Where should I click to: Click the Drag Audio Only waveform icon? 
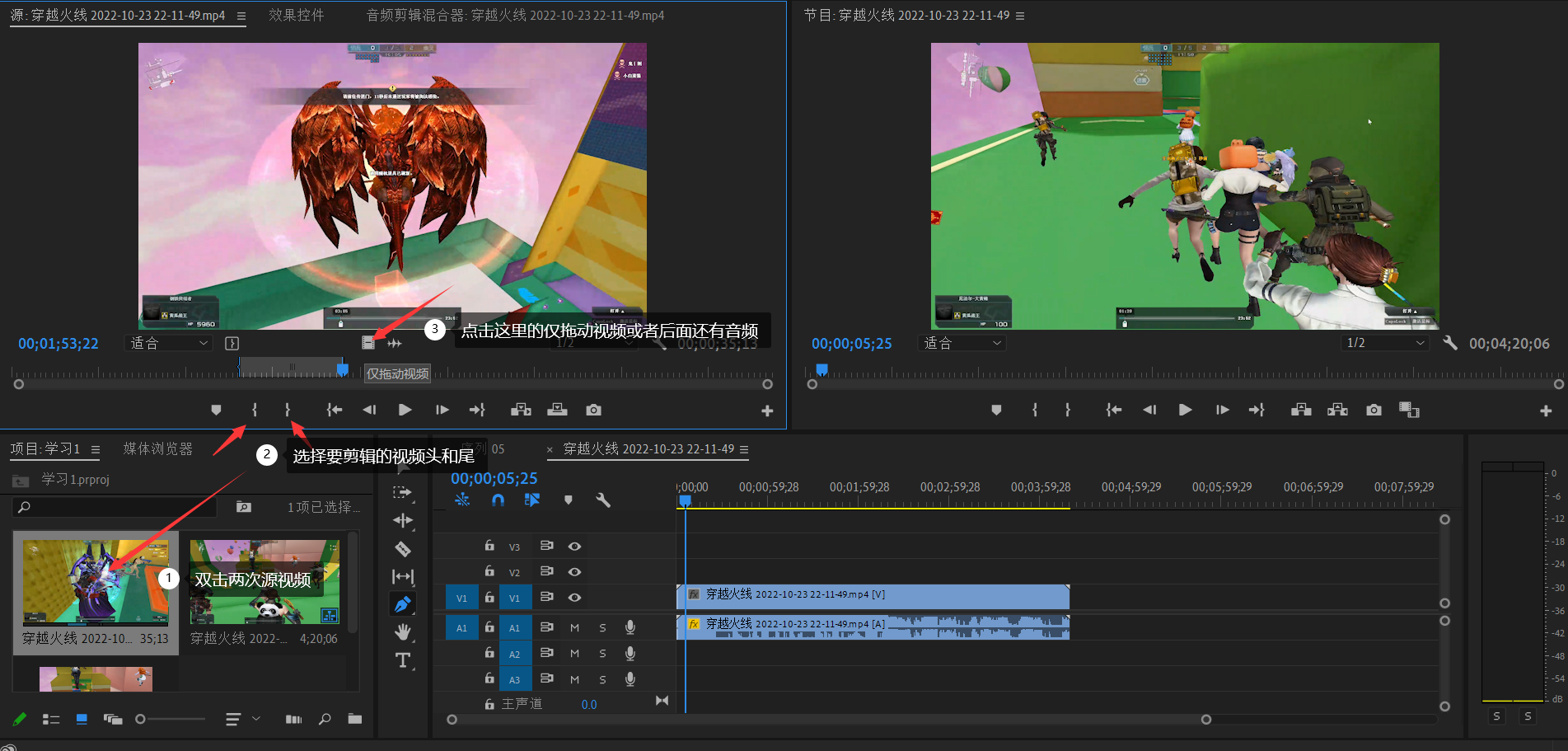click(x=395, y=343)
